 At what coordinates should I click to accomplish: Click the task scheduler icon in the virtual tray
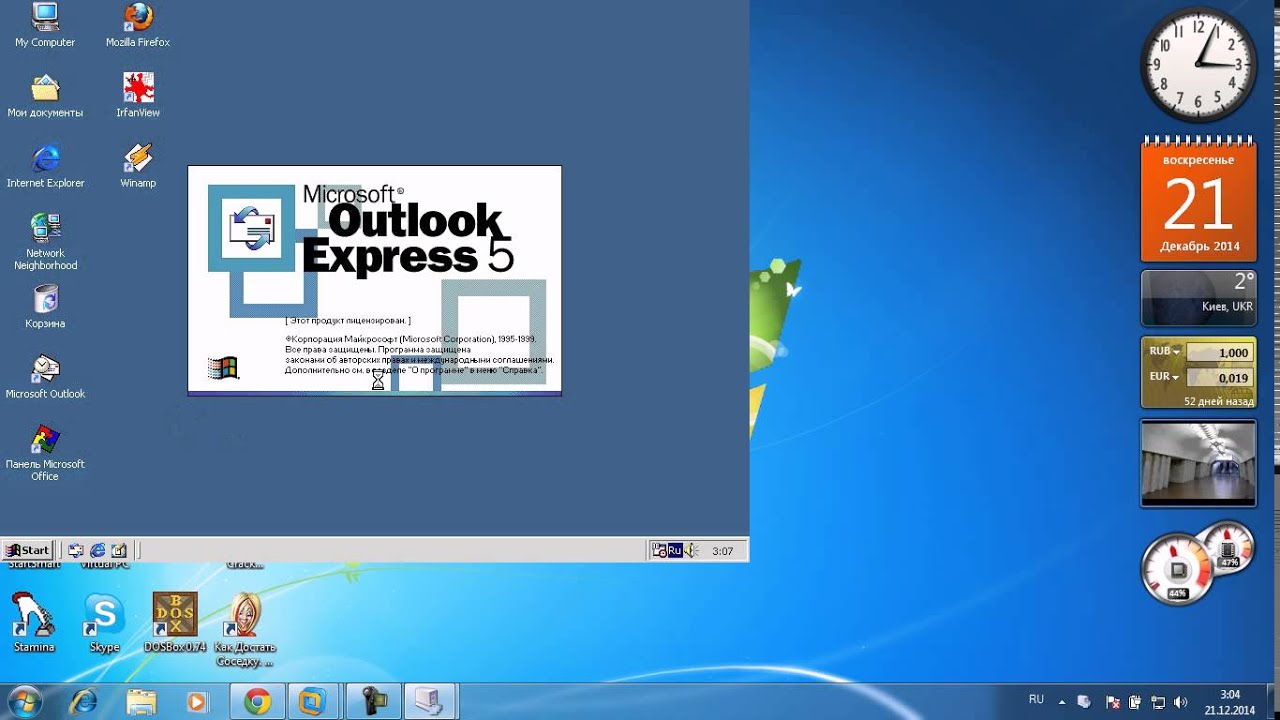click(659, 550)
